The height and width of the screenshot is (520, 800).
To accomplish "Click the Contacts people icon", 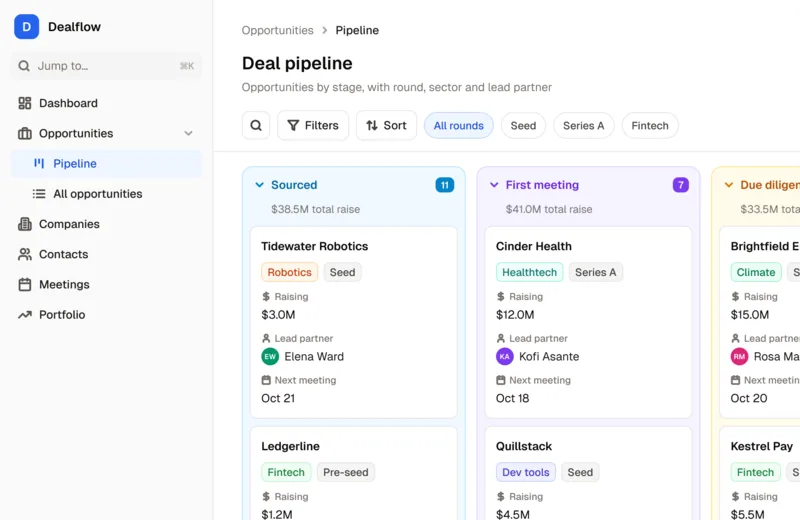I will [x=24, y=254].
